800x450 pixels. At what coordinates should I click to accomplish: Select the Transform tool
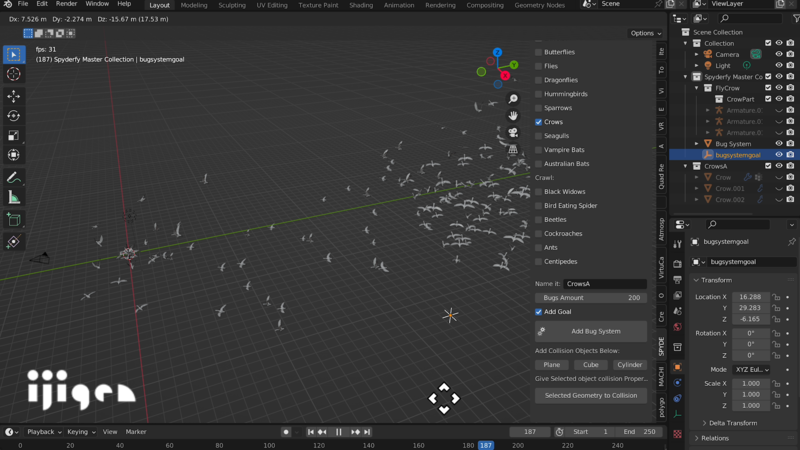[x=14, y=155]
